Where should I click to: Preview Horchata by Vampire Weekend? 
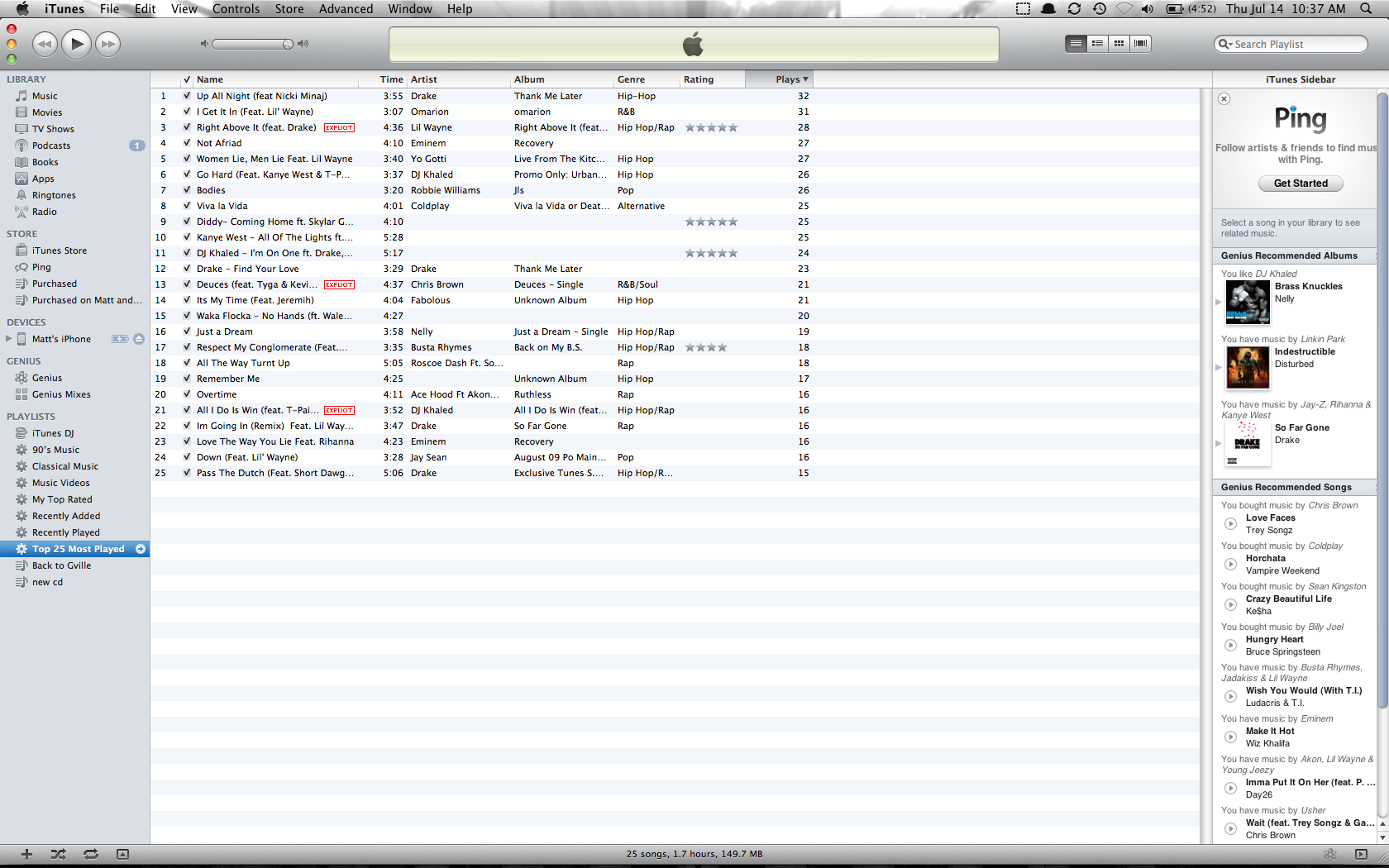[x=1230, y=565]
